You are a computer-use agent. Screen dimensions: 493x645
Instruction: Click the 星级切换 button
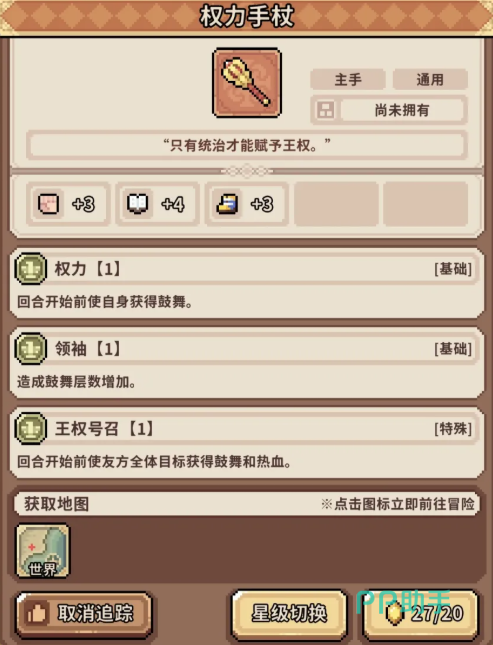point(289,613)
